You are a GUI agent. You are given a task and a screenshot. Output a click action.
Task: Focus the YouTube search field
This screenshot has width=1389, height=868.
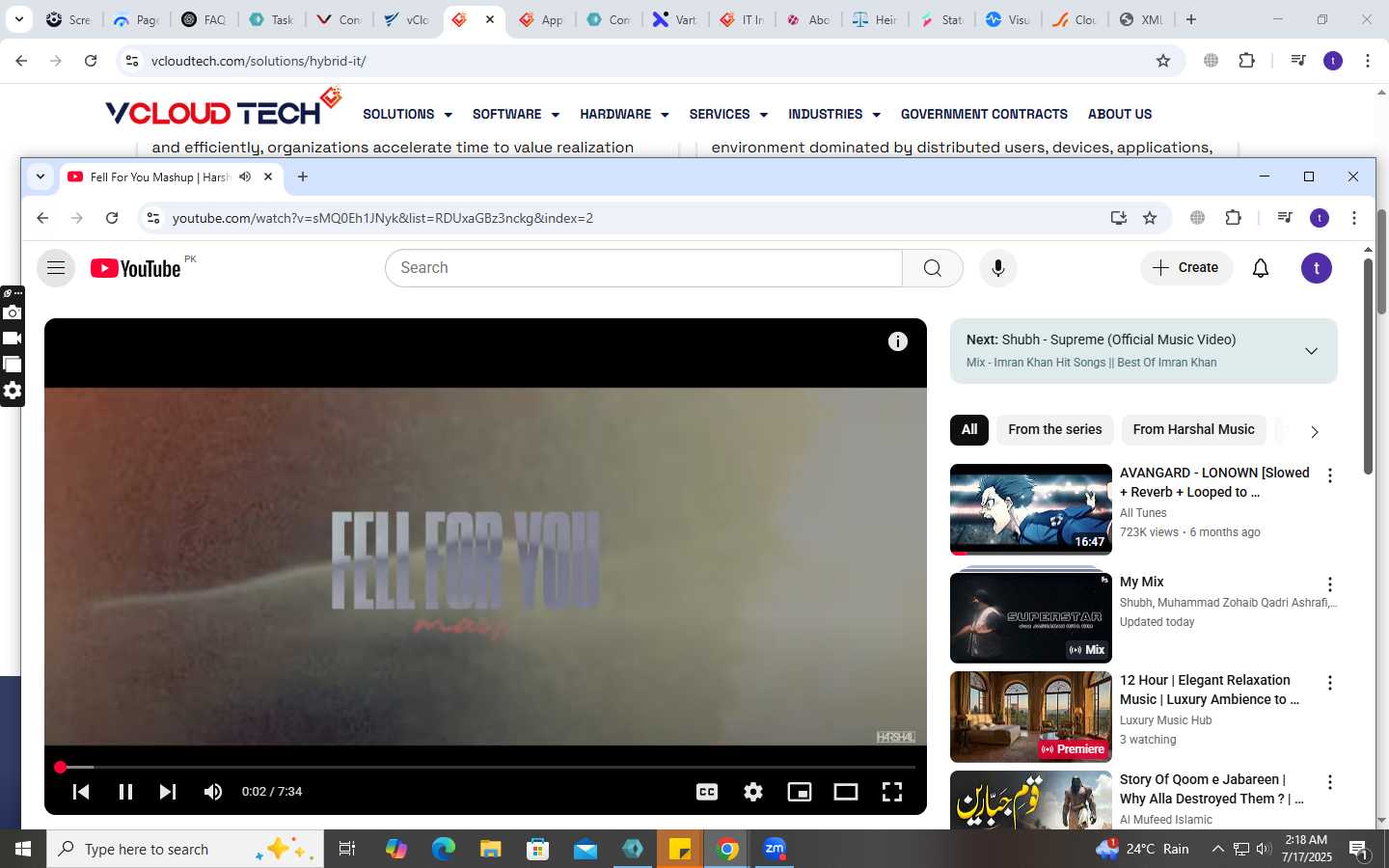(643, 268)
